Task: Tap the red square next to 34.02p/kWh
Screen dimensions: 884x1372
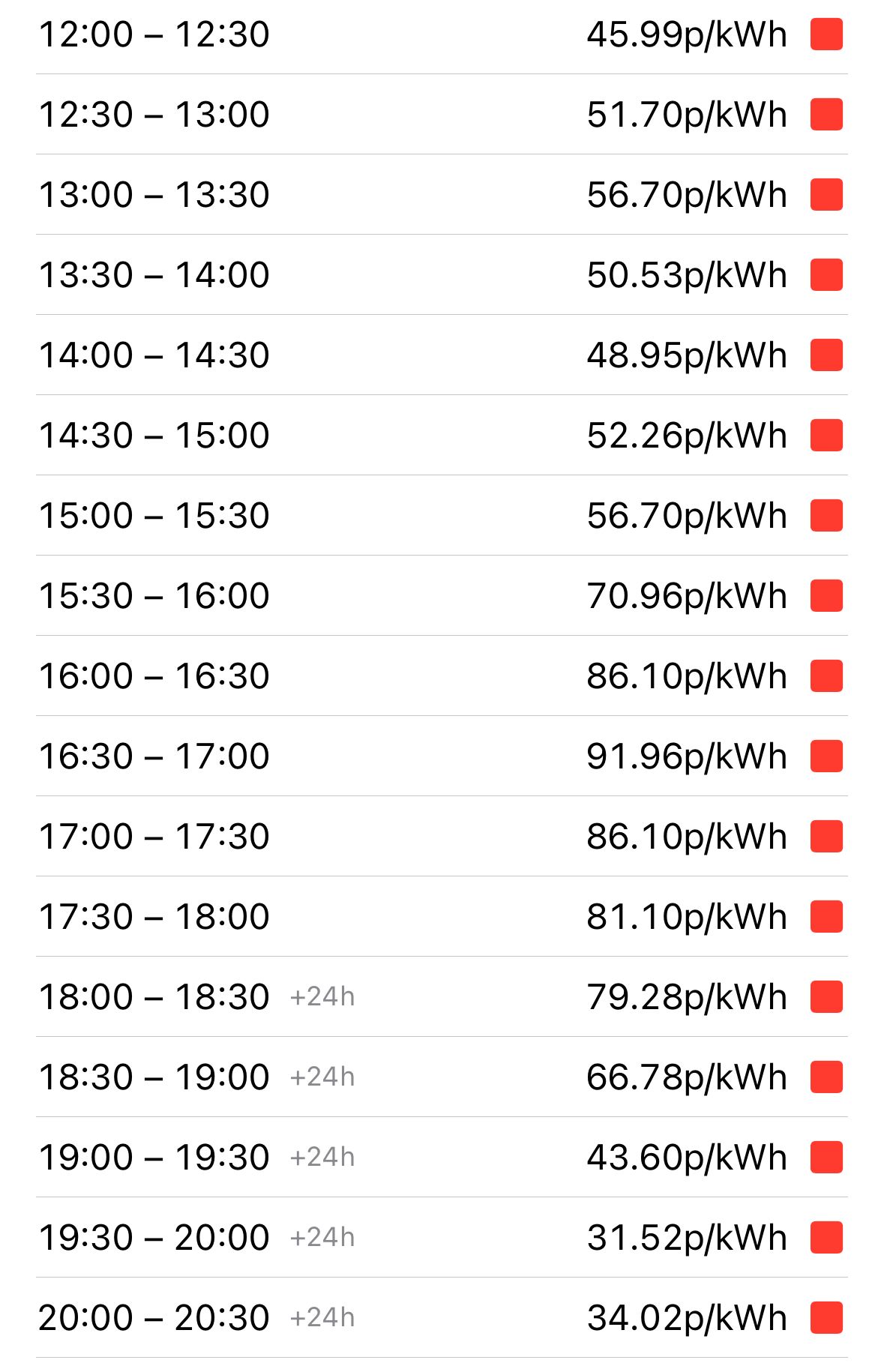Action: pyautogui.click(x=826, y=1318)
